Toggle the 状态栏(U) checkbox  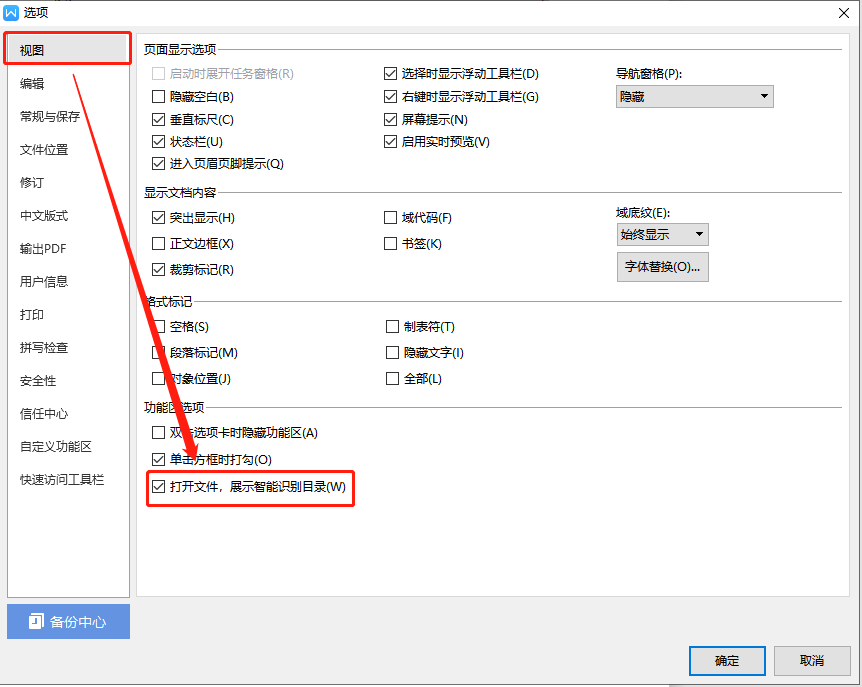158,142
